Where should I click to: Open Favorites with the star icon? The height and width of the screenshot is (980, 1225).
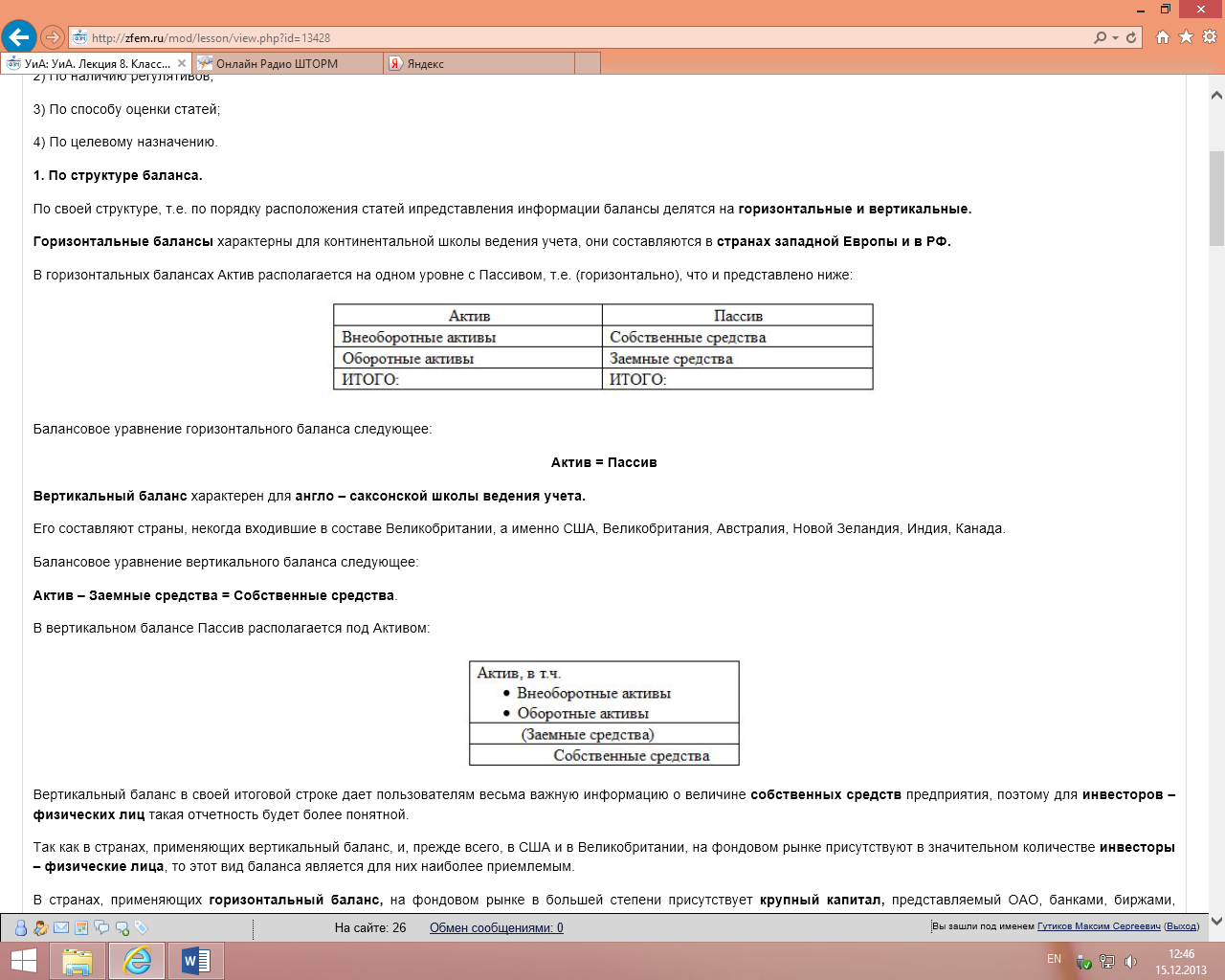1186,36
